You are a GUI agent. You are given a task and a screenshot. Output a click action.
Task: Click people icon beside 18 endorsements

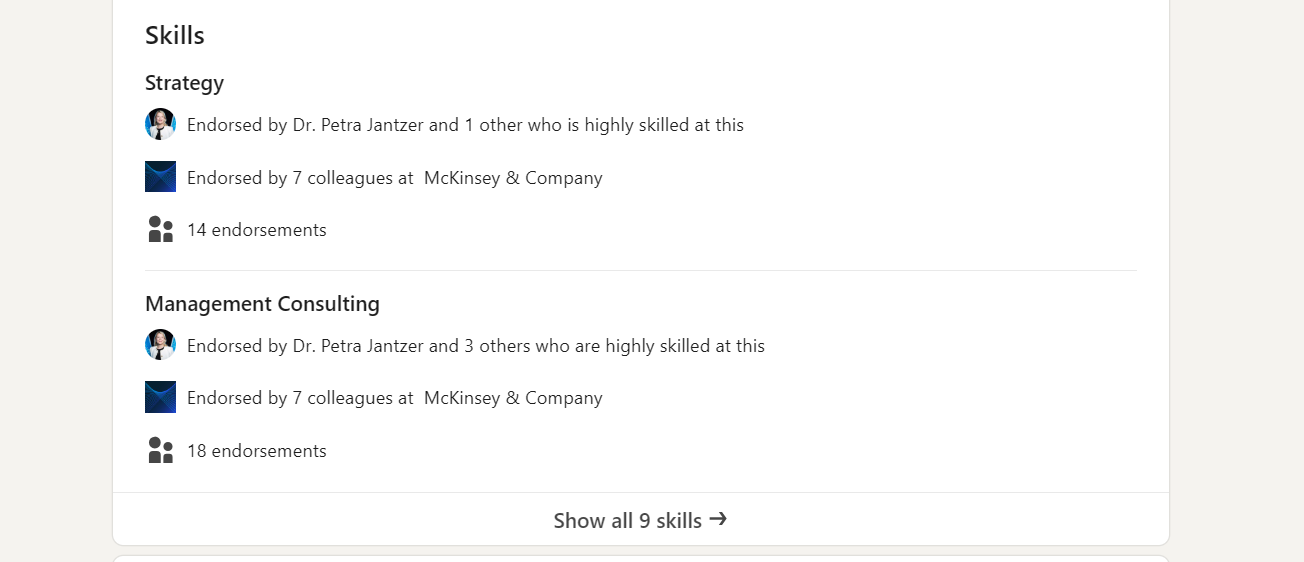click(x=160, y=450)
